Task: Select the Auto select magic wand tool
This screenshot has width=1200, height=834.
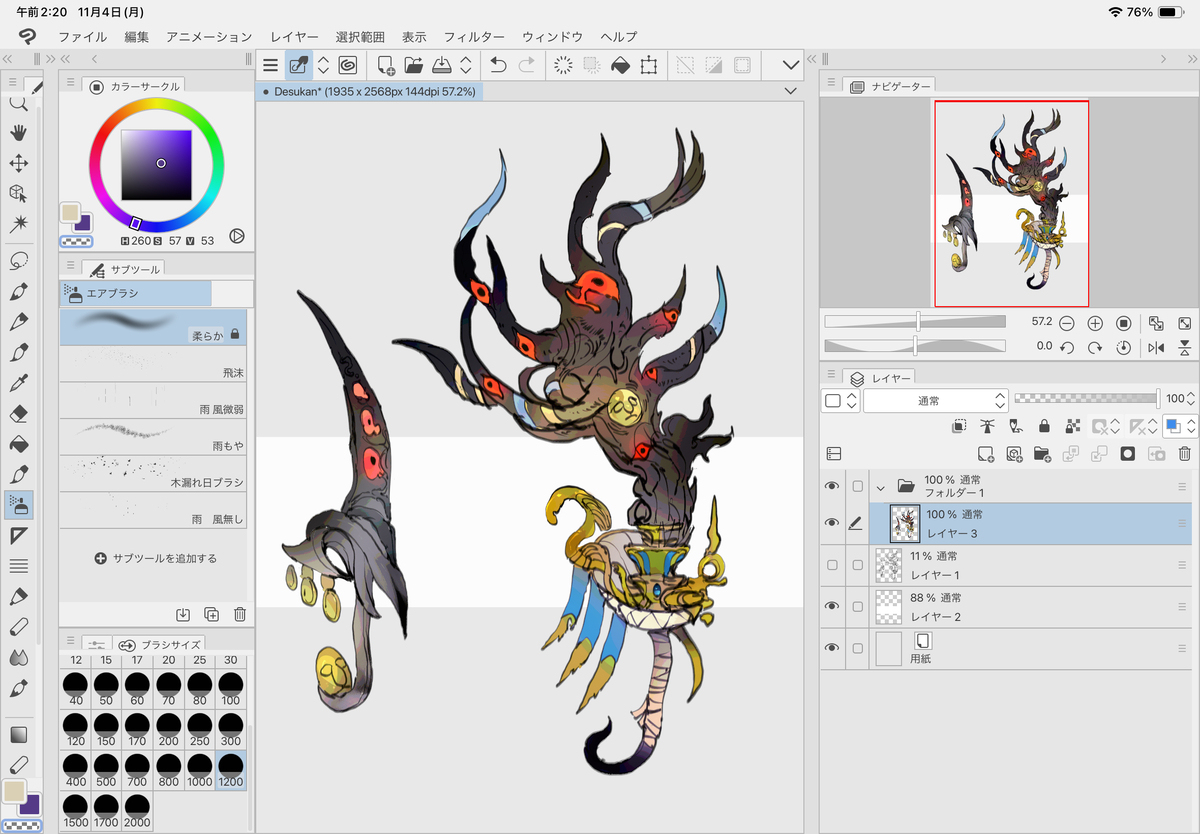Action: (x=18, y=223)
